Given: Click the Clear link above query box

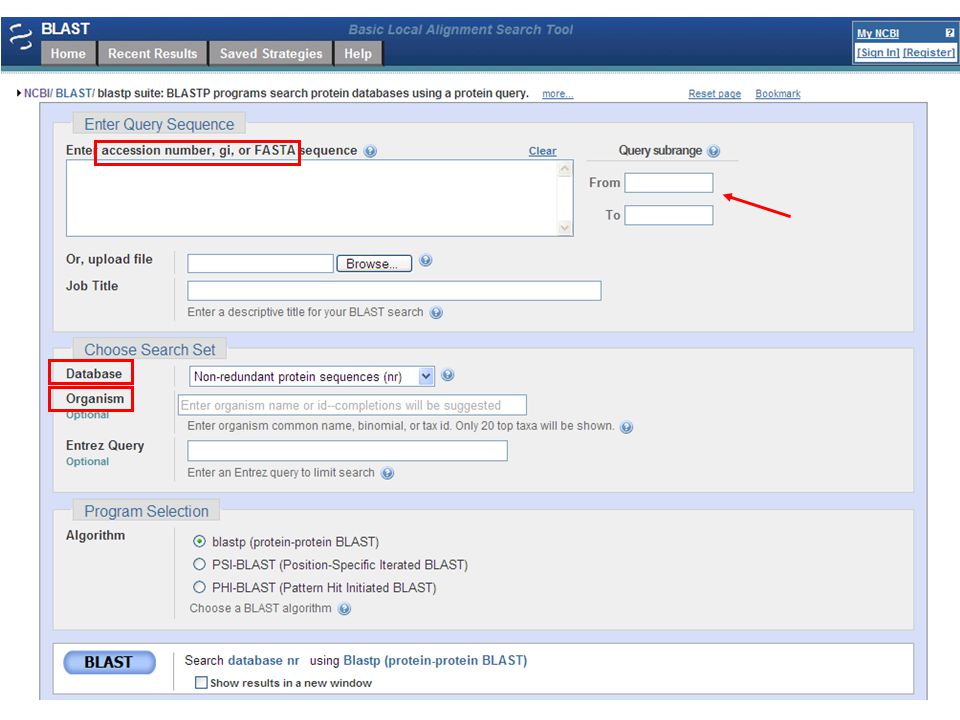Looking at the screenshot, I should click(542, 151).
